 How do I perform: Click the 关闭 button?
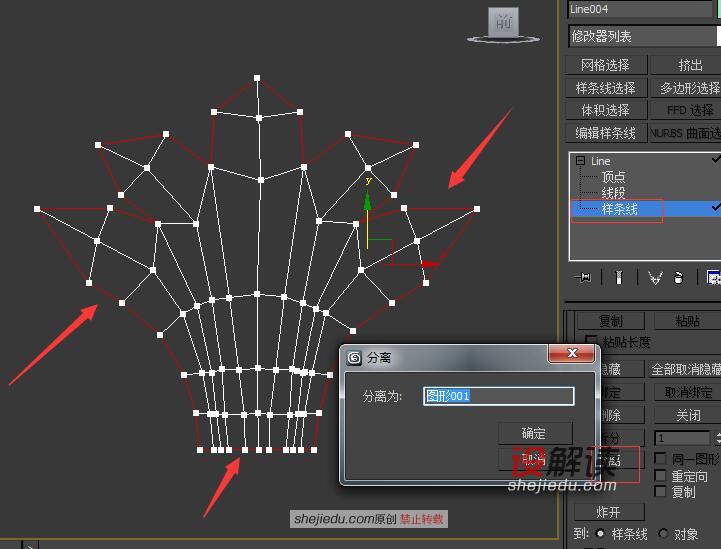[x=688, y=415]
